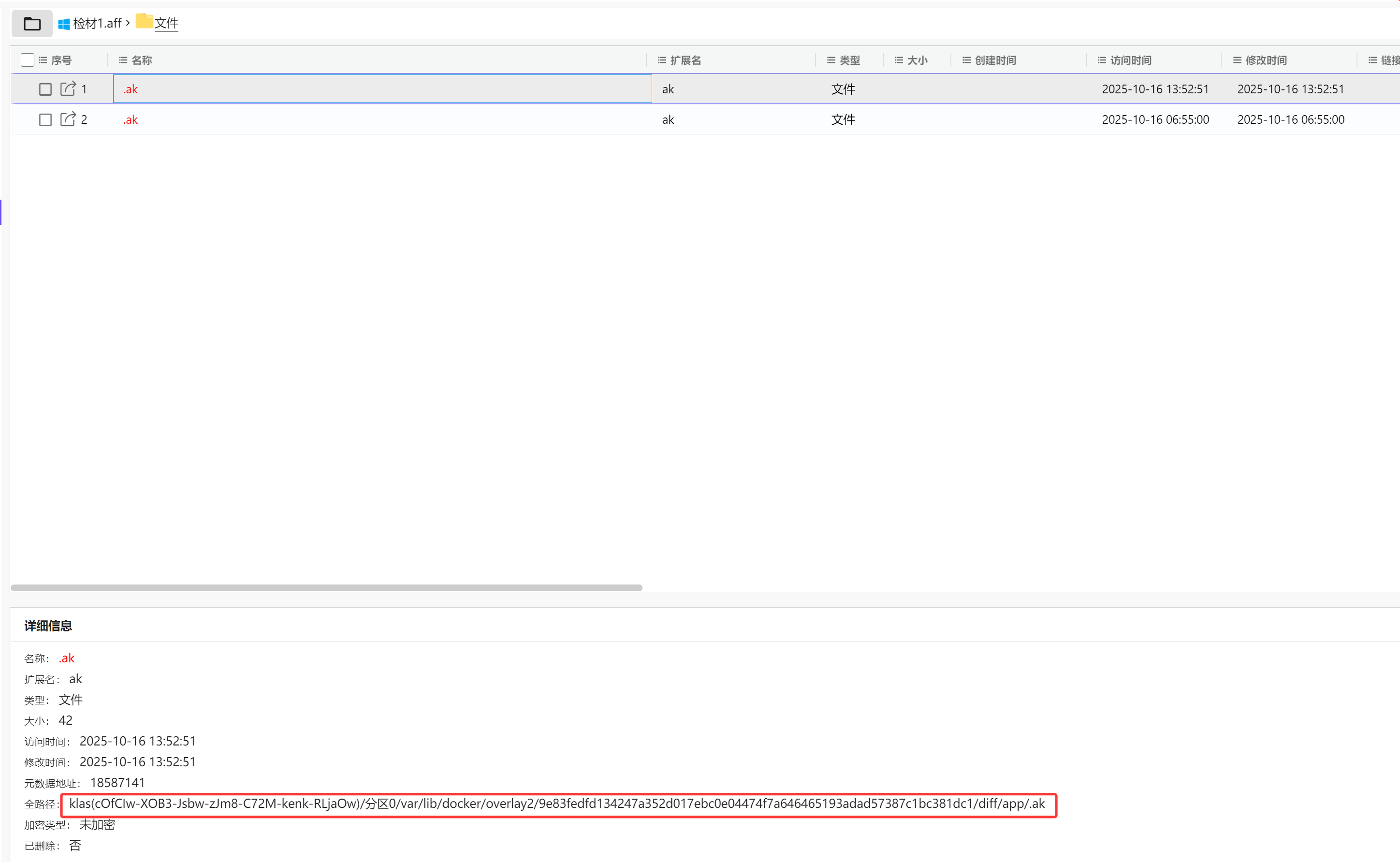
Task: Select the 文件 breadcrumb item
Action: [x=166, y=23]
